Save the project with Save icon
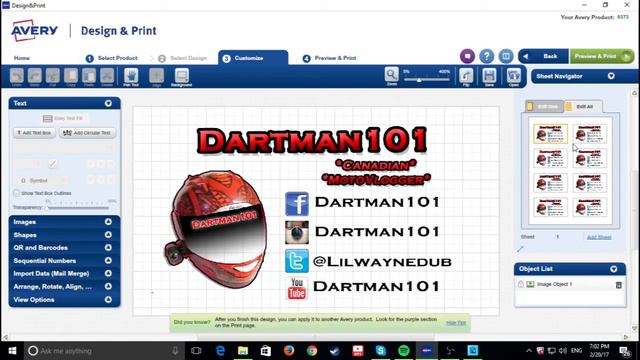The height and width of the screenshot is (360, 640). click(x=489, y=77)
